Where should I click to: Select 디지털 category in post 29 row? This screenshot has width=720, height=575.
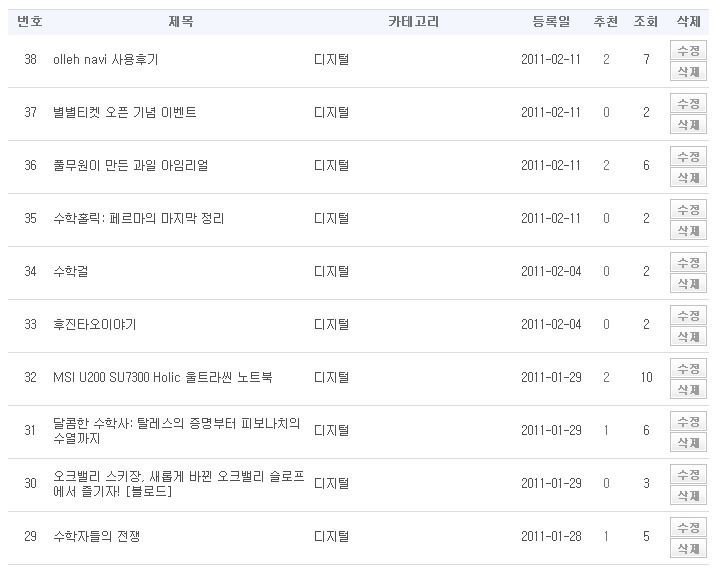331,536
